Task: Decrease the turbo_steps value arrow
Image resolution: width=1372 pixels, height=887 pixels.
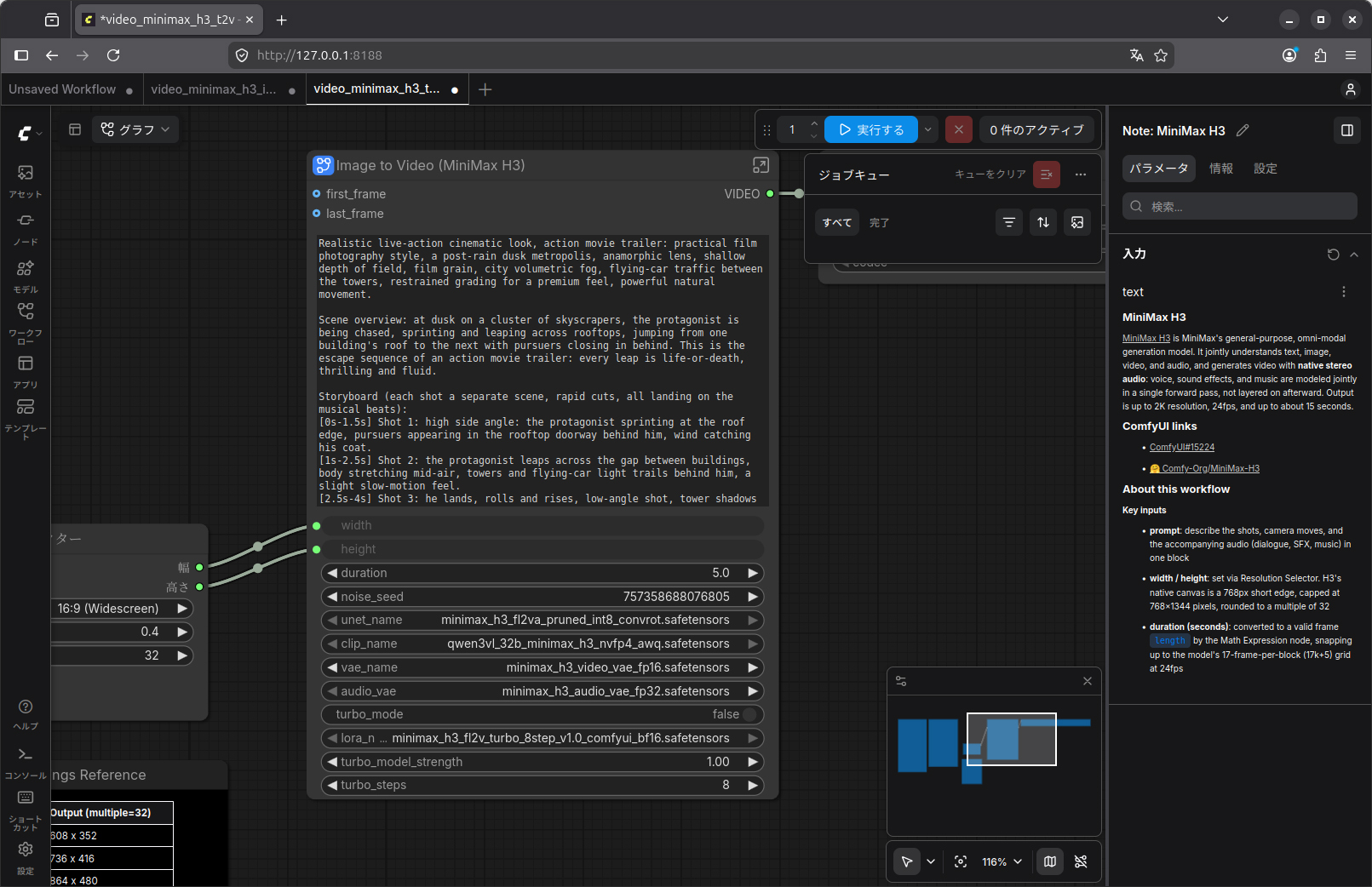Action: point(332,785)
